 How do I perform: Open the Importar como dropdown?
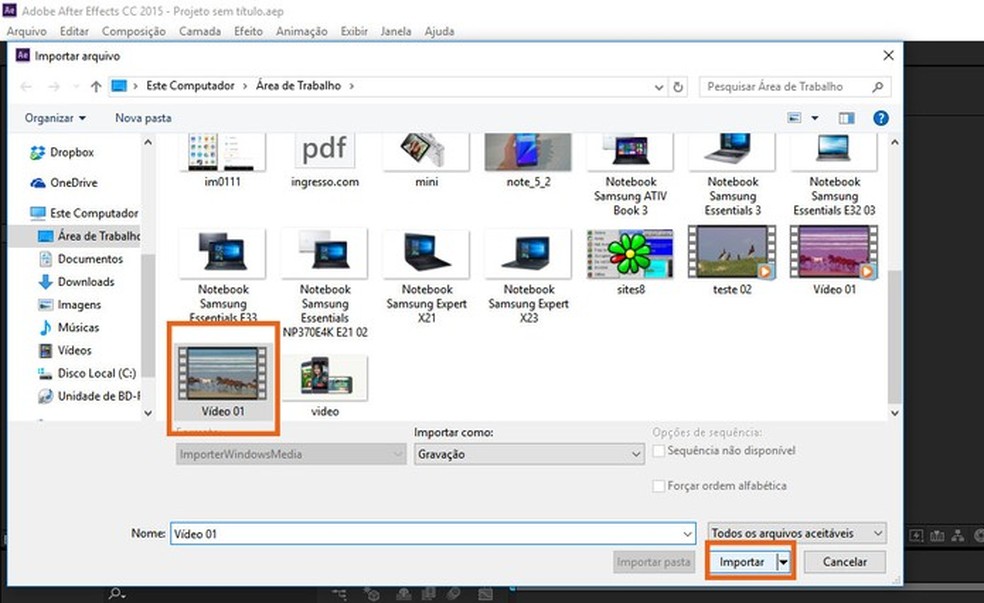(529, 454)
